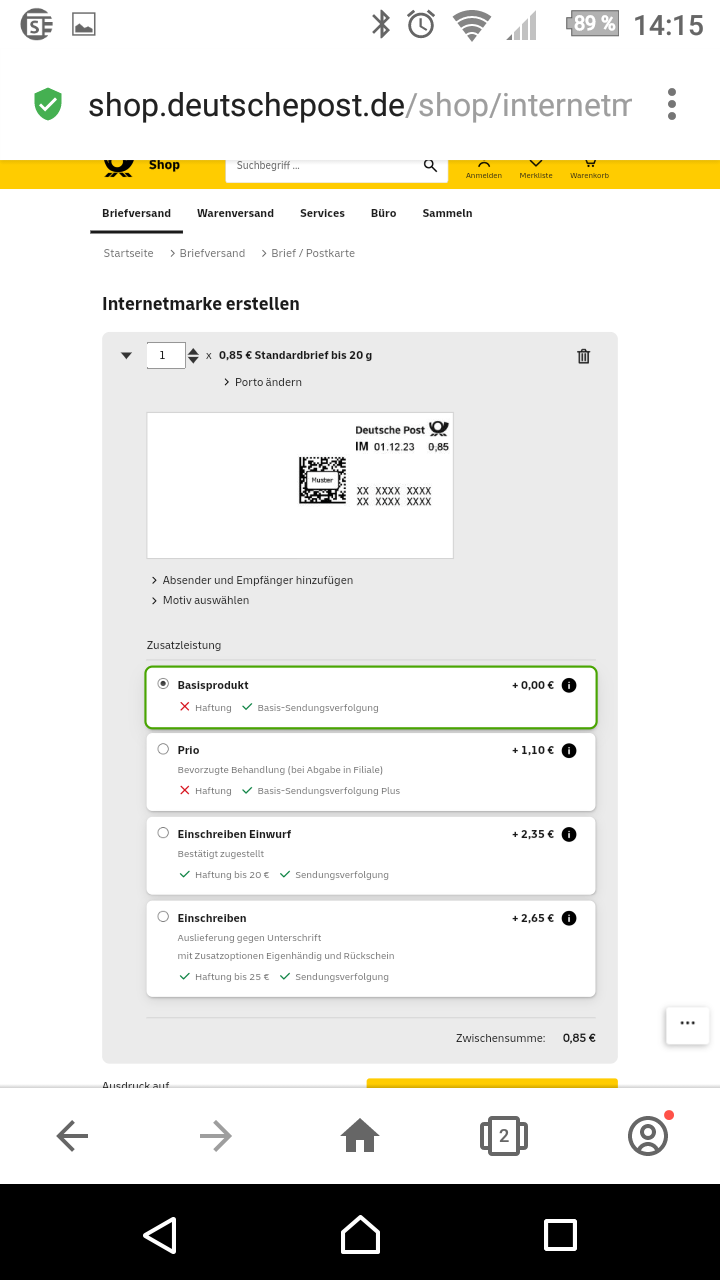Image resolution: width=720 pixels, height=1280 pixels.
Task: Show info for Einschreiben Einwurf option
Action: pyautogui.click(x=569, y=834)
